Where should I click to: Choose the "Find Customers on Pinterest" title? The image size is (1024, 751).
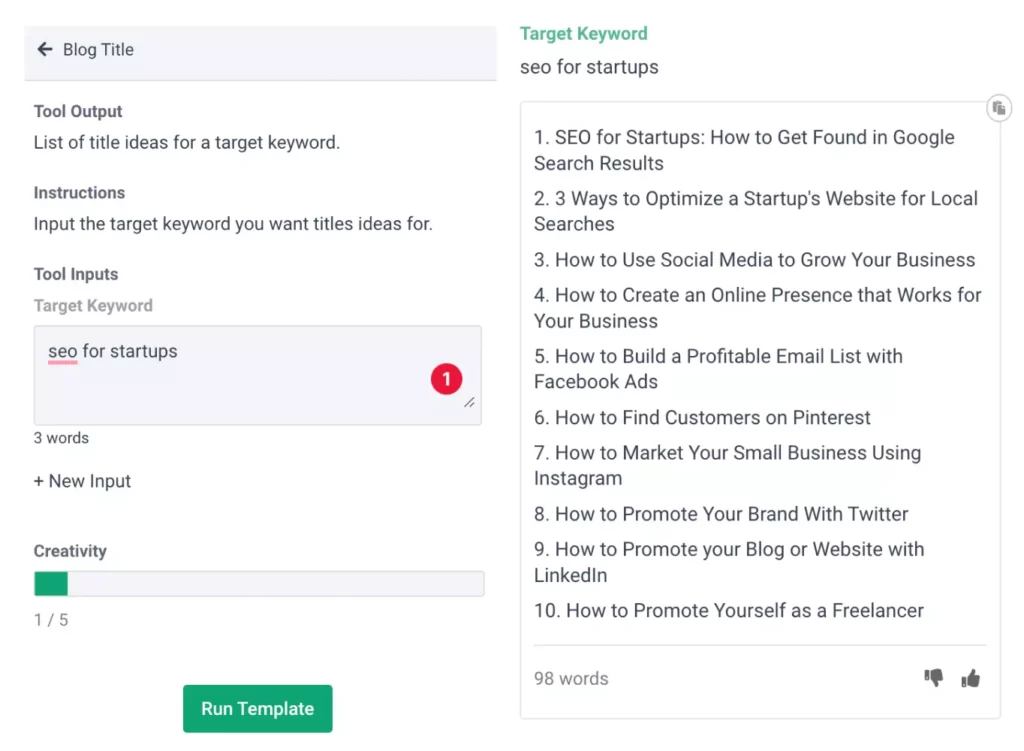tap(702, 418)
